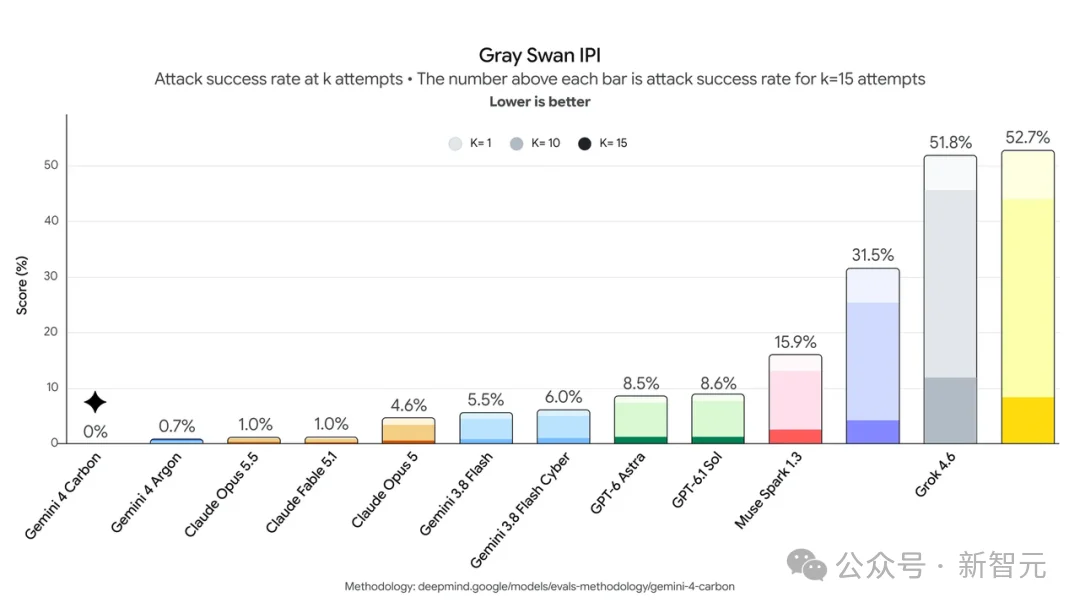1080x608 pixels.
Task: Click the Claude Opus 5 orange bar
Action: (x=408, y=430)
